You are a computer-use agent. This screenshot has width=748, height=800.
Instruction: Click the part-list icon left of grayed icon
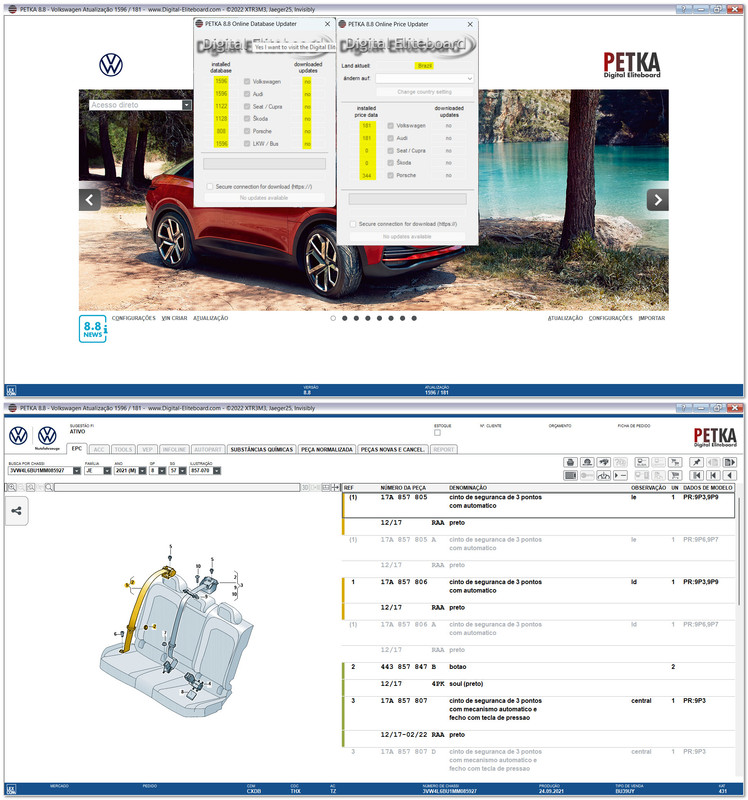pyautogui.click(x=641, y=462)
